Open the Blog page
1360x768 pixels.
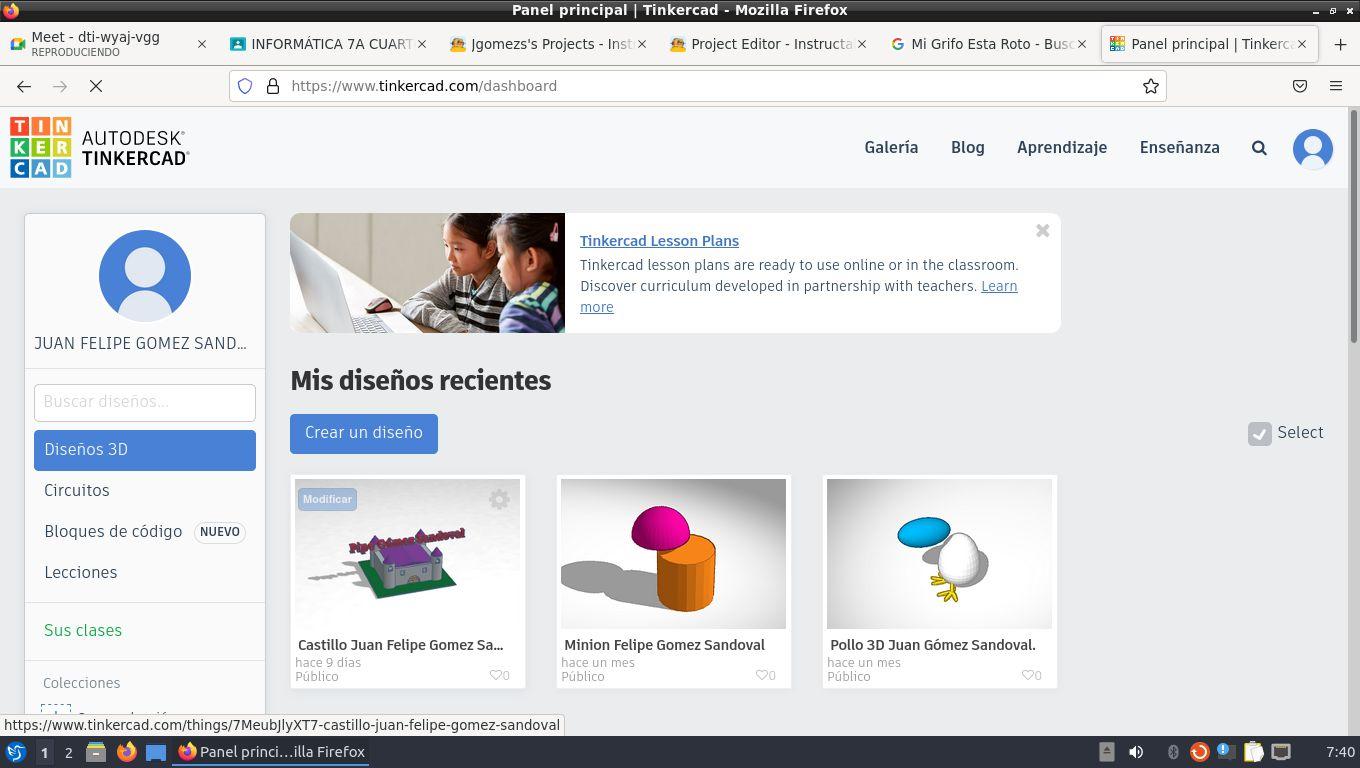967,148
